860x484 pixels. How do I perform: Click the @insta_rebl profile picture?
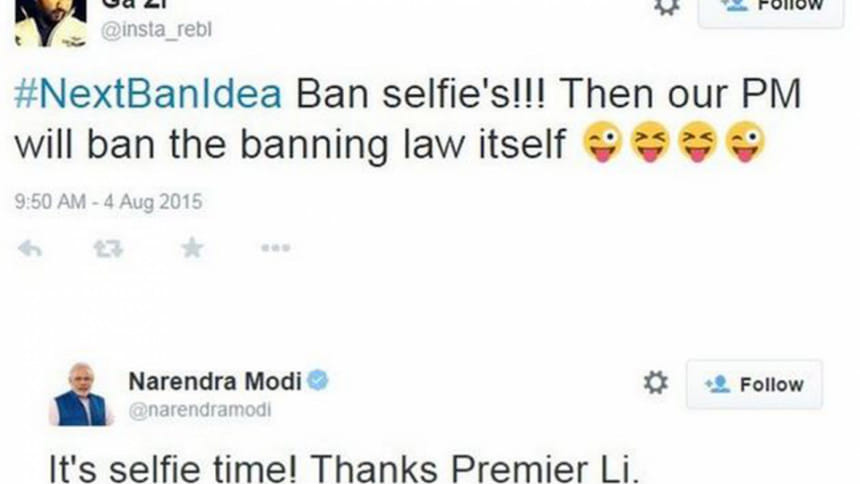coord(51,22)
